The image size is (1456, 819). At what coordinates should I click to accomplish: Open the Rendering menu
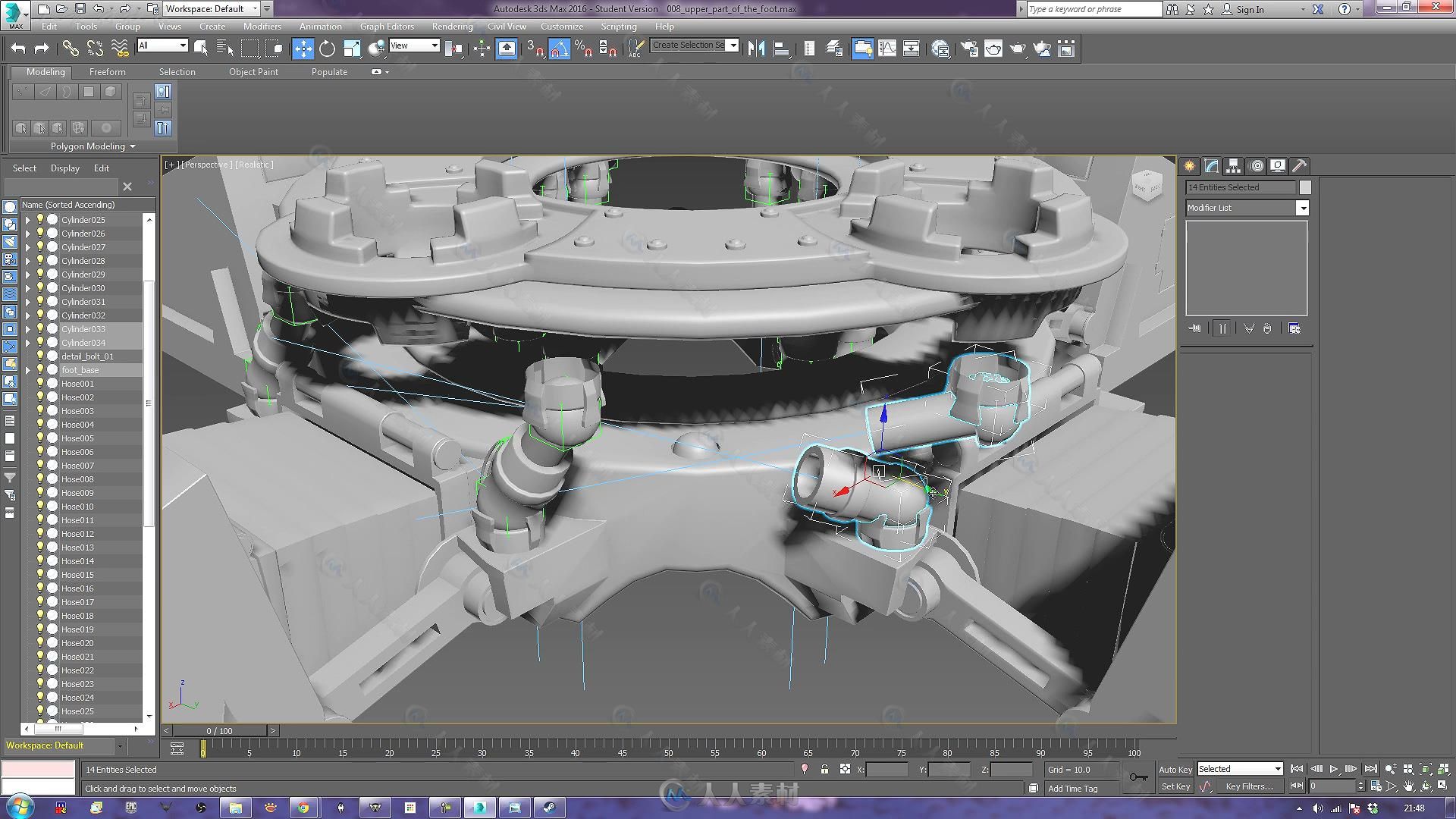[452, 27]
